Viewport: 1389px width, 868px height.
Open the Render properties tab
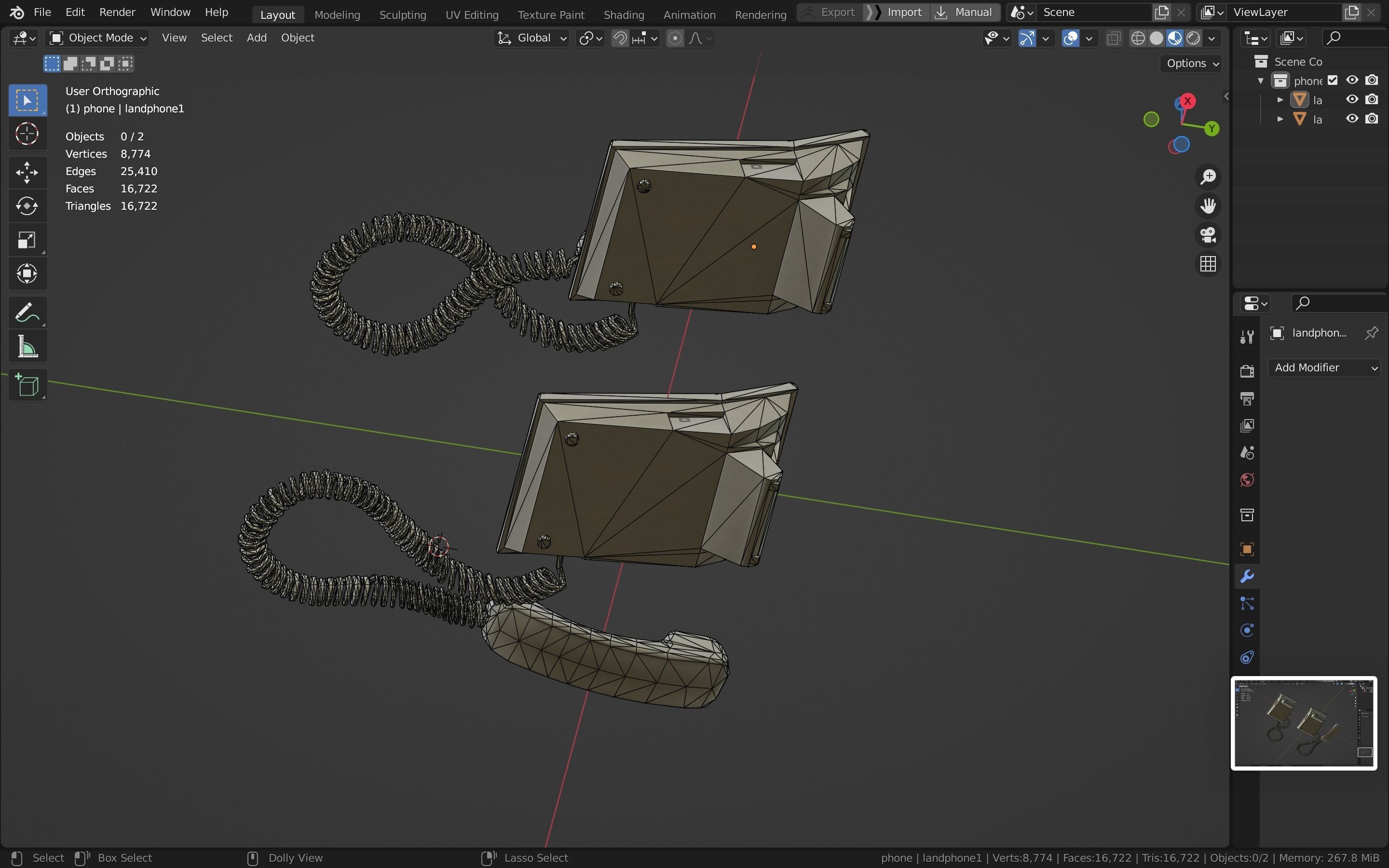pyautogui.click(x=1247, y=371)
